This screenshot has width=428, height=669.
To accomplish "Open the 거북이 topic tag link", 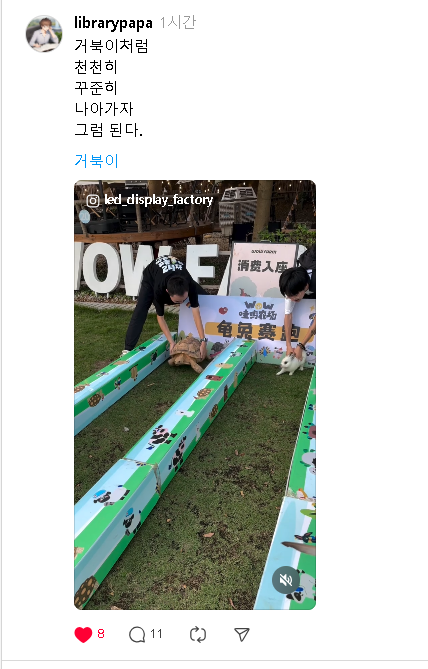I will click(x=96, y=160).
